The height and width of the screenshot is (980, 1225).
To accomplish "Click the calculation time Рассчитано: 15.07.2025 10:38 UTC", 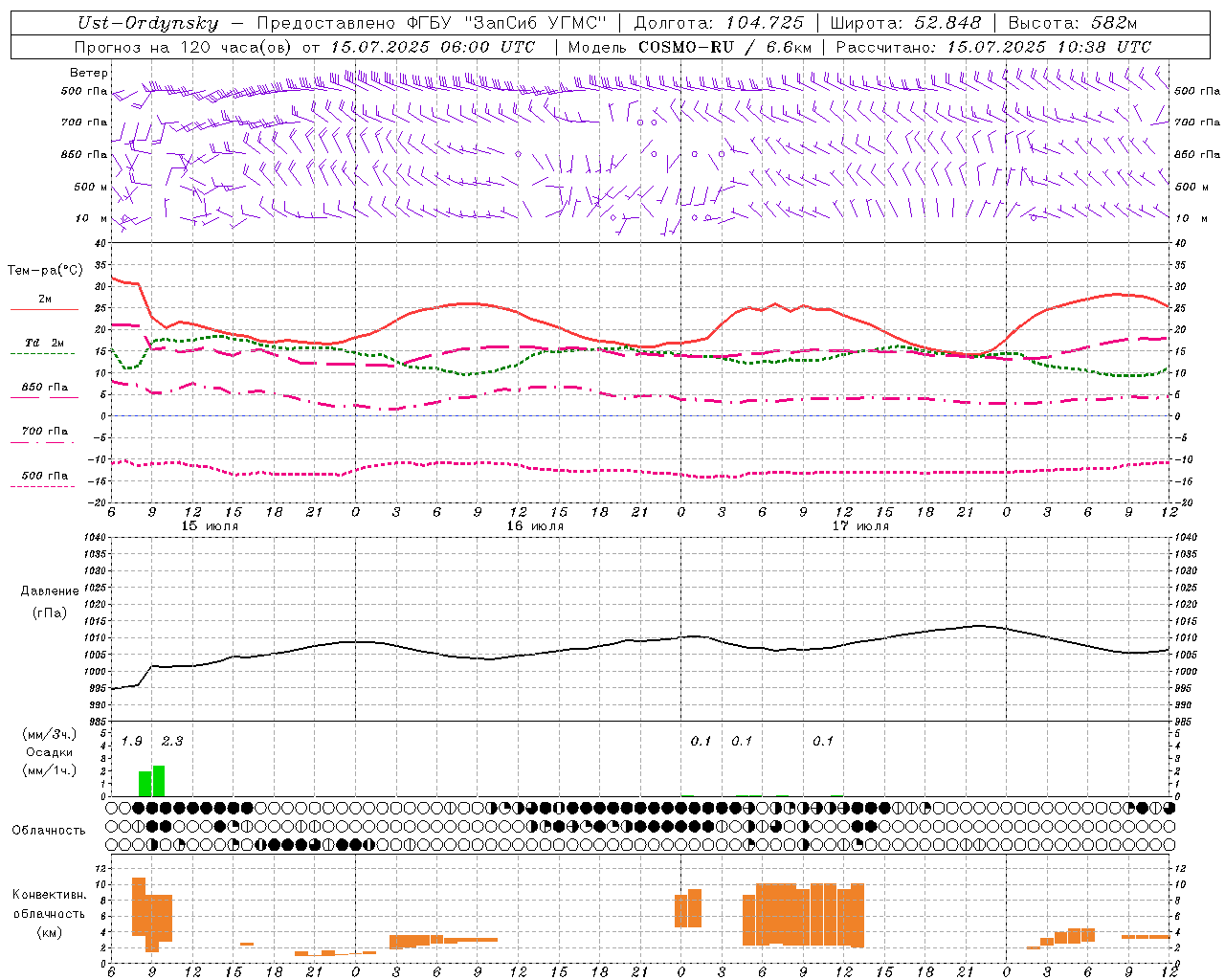I will tap(993, 47).
